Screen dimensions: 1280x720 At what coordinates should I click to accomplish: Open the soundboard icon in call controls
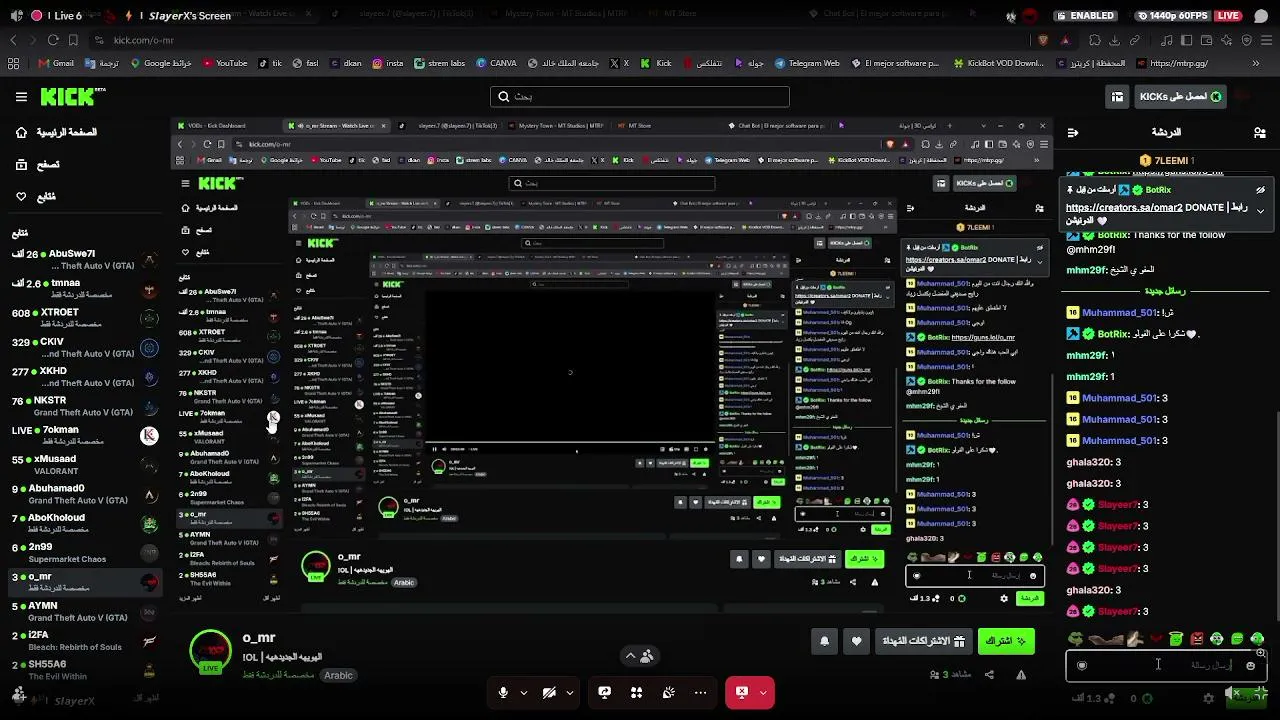click(x=668, y=692)
